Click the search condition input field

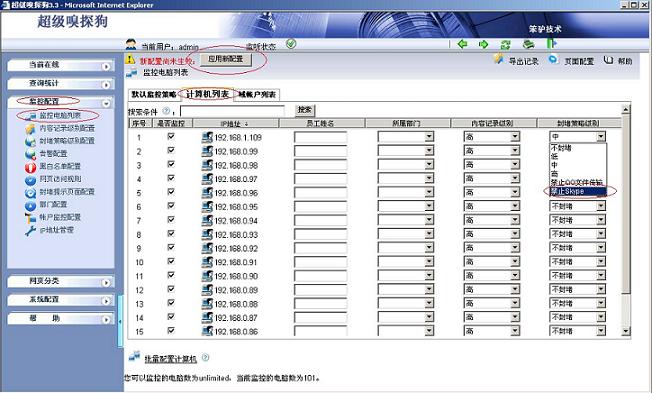point(232,111)
